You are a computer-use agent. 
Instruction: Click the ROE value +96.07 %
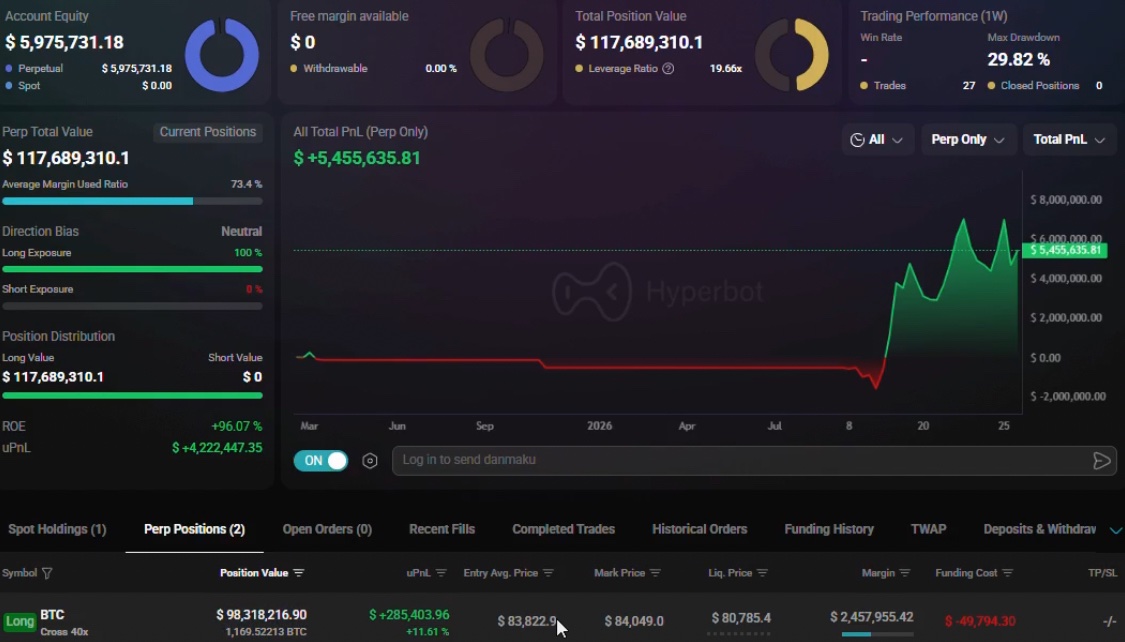pos(237,426)
